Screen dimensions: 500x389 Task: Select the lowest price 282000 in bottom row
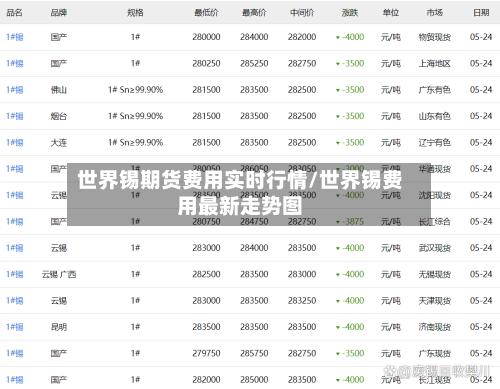point(206,380)
